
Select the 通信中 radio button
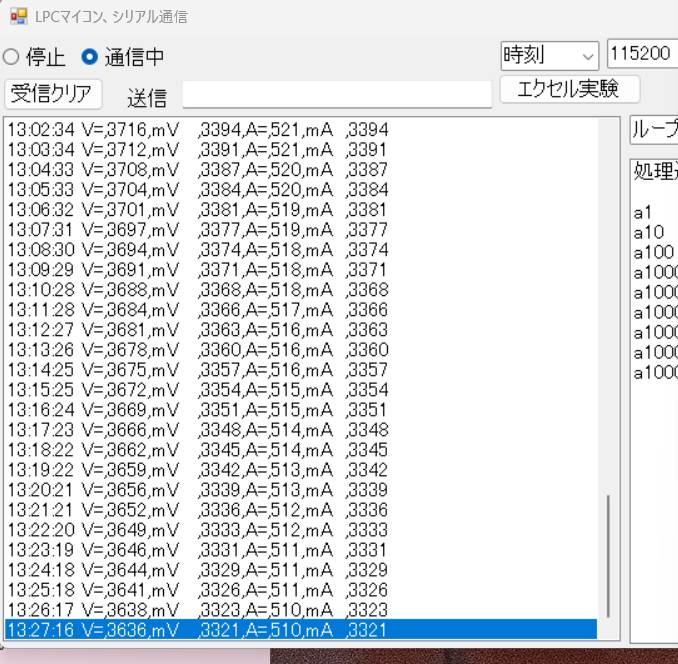point(90,57)
